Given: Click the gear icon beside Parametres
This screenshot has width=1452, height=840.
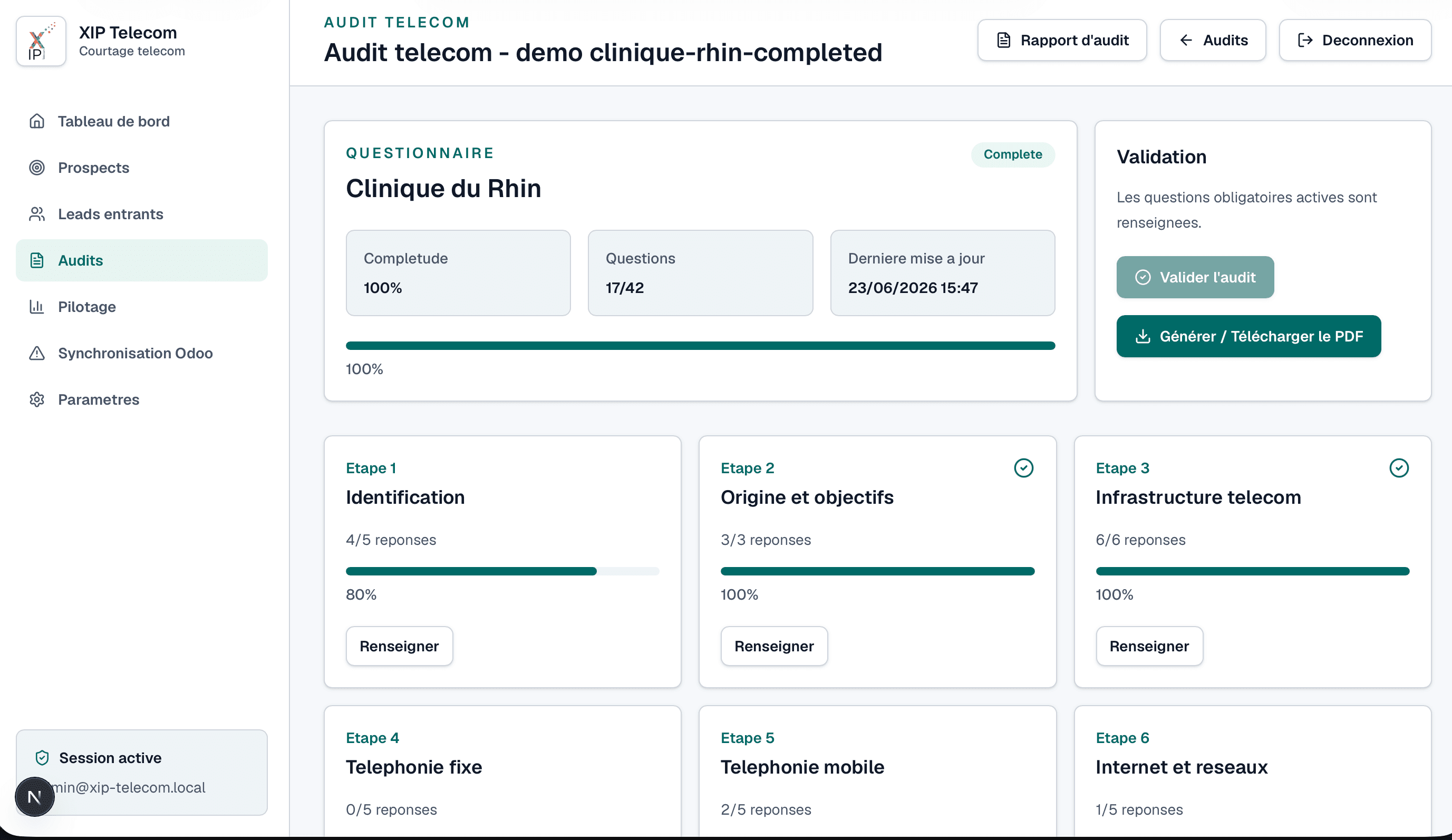Looking at the screenshot, I should tap(37, 399).
